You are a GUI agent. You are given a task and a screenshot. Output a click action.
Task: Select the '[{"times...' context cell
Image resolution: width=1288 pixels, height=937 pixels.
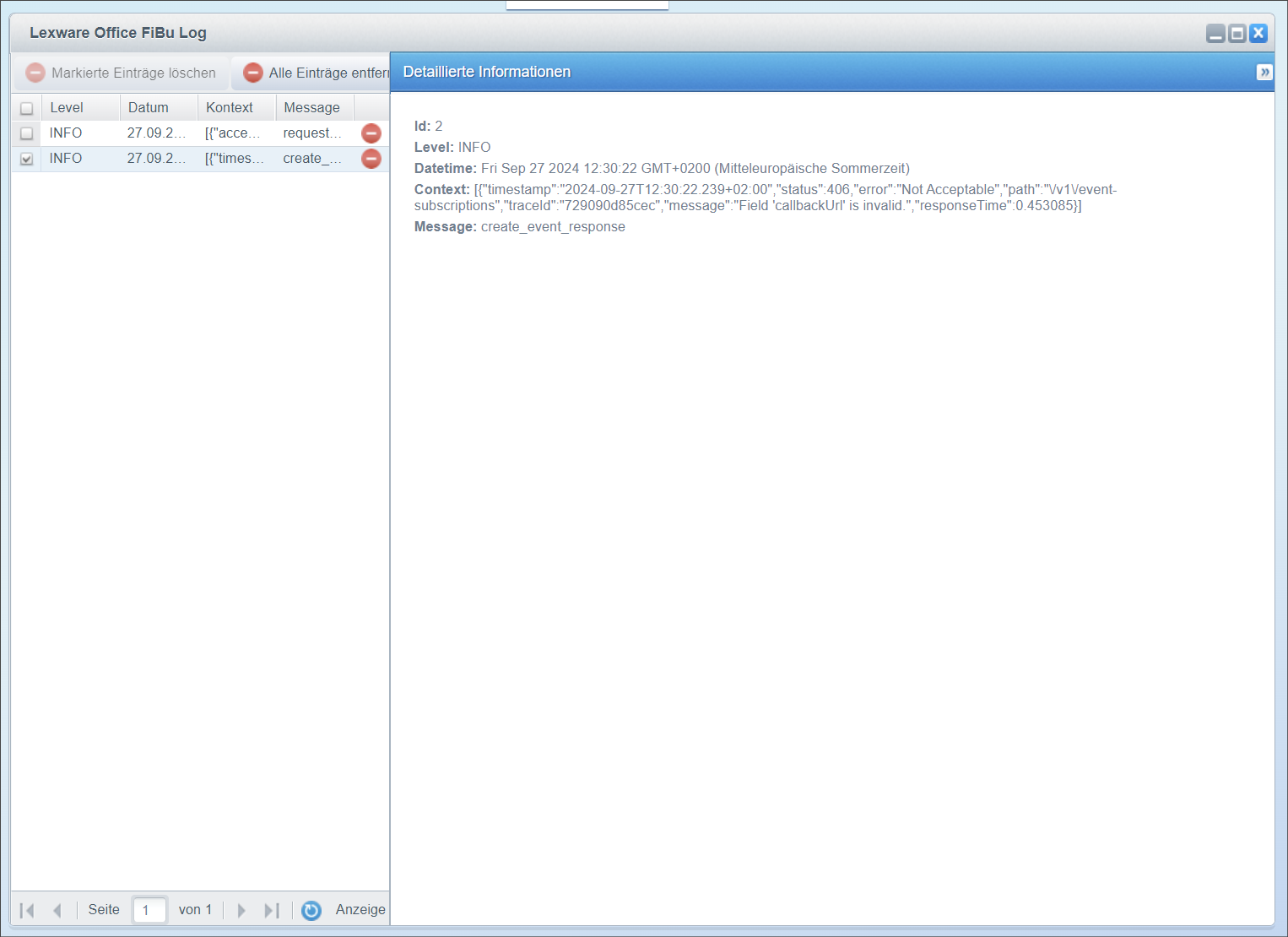click(235, 159)
